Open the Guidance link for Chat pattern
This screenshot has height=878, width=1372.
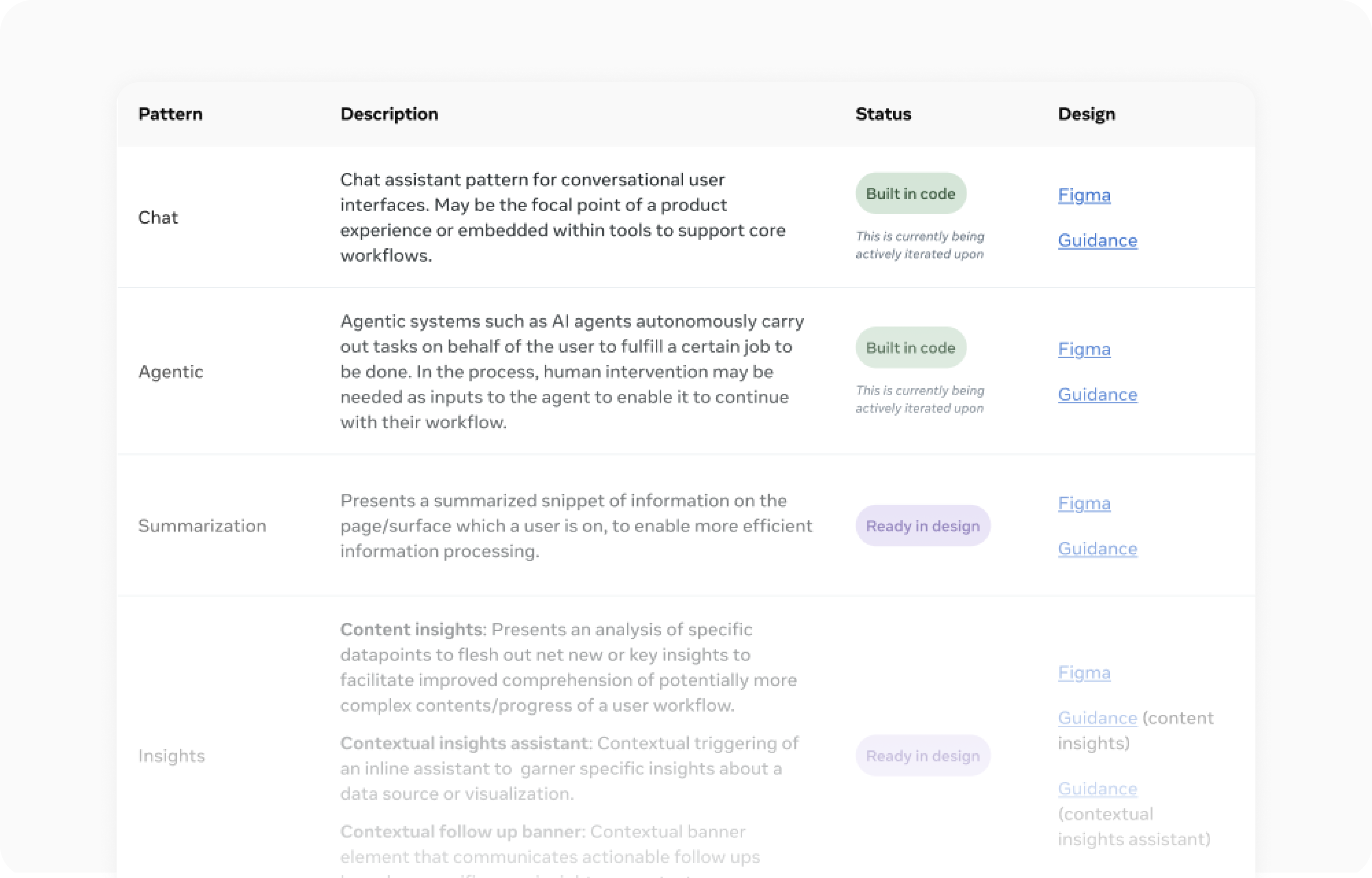[1097, 241]
